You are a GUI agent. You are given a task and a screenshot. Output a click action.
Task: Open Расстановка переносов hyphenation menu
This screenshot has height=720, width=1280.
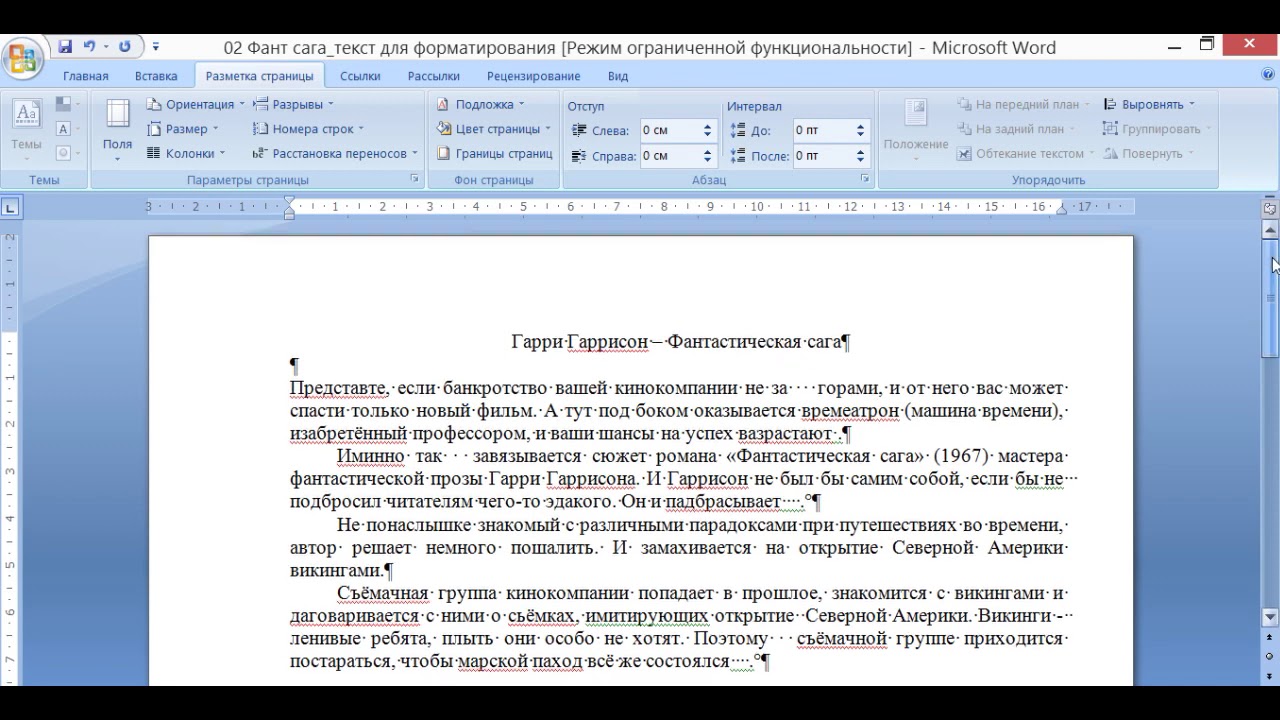335,153
